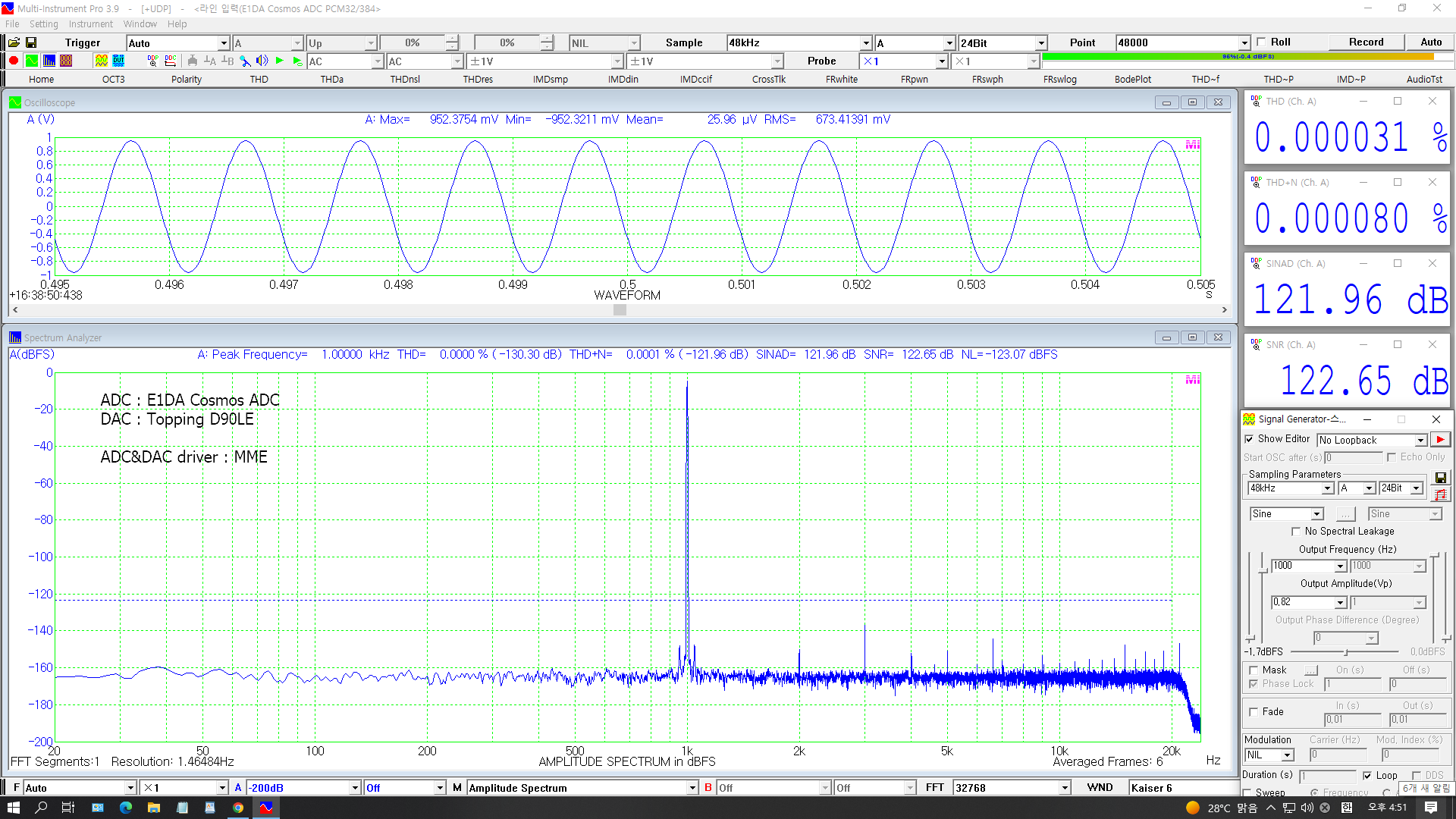Enable No Spectral Leakage checkbox
1456x819 pixels.
[x=1296, y=532]
